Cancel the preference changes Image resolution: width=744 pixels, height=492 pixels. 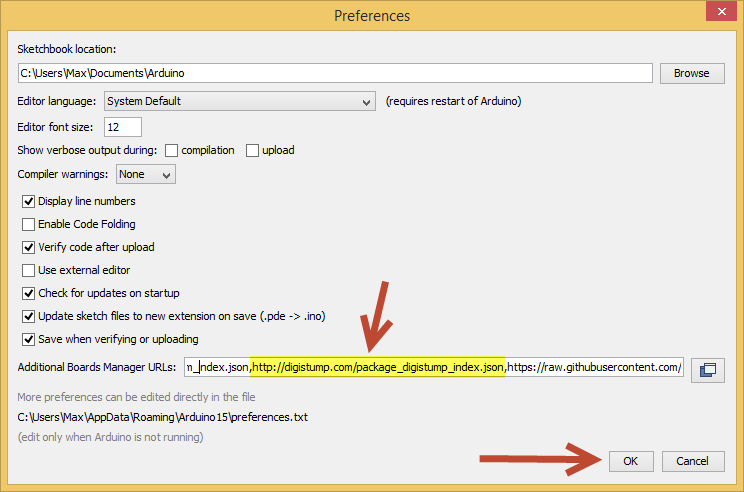[x=692, y=461]
